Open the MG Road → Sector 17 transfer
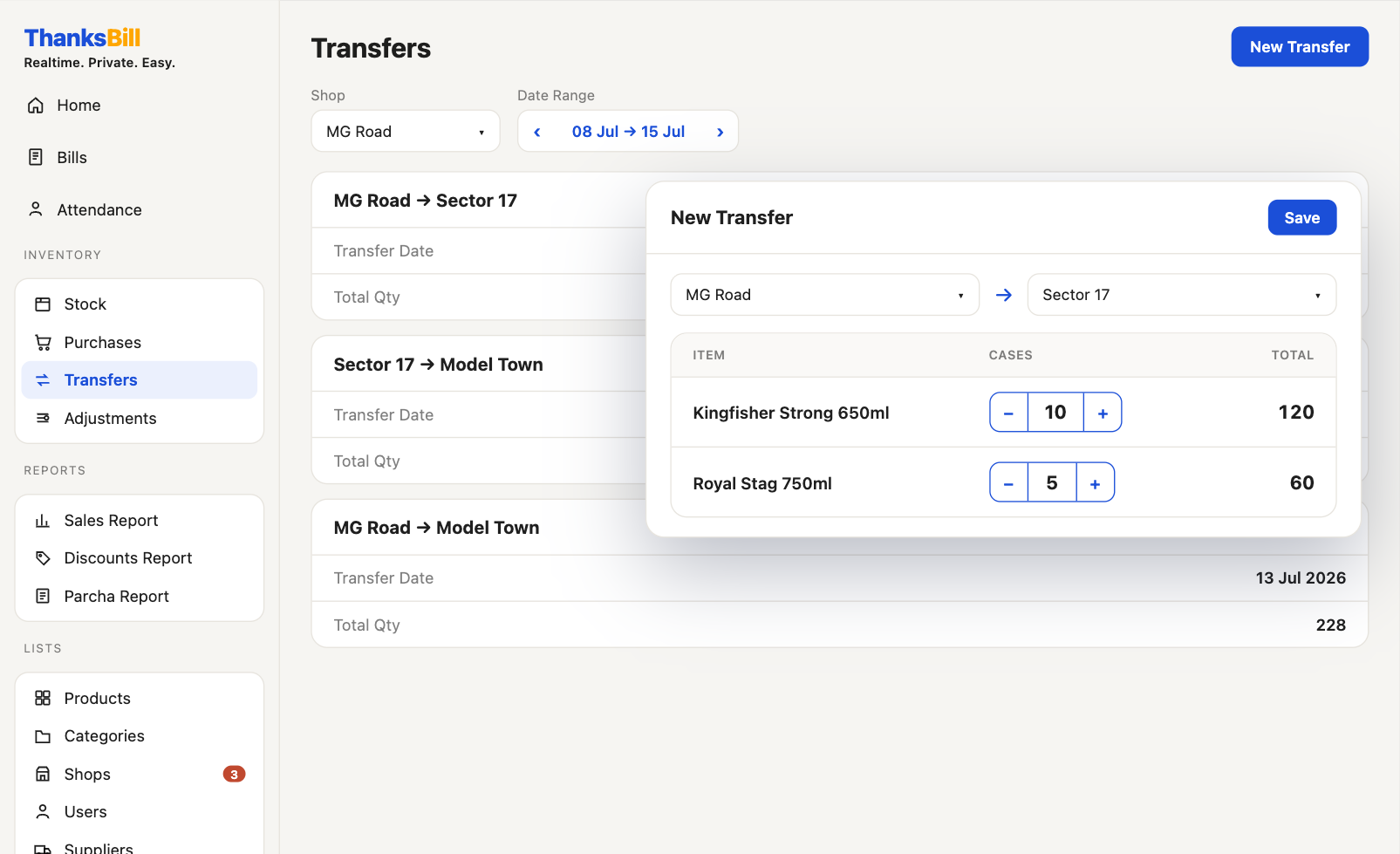 click(x=425, y=201)
